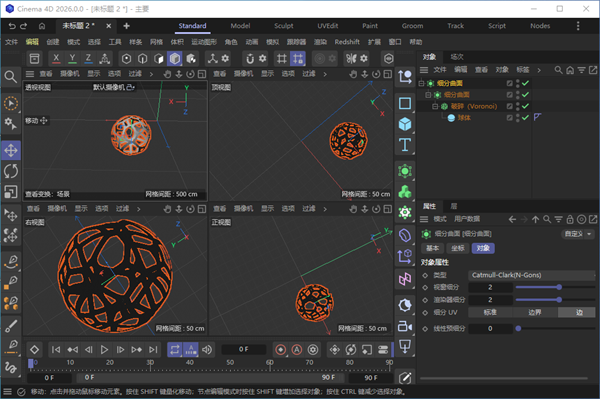Open the three-dot menu at the top right

click(x=578, y=26)
